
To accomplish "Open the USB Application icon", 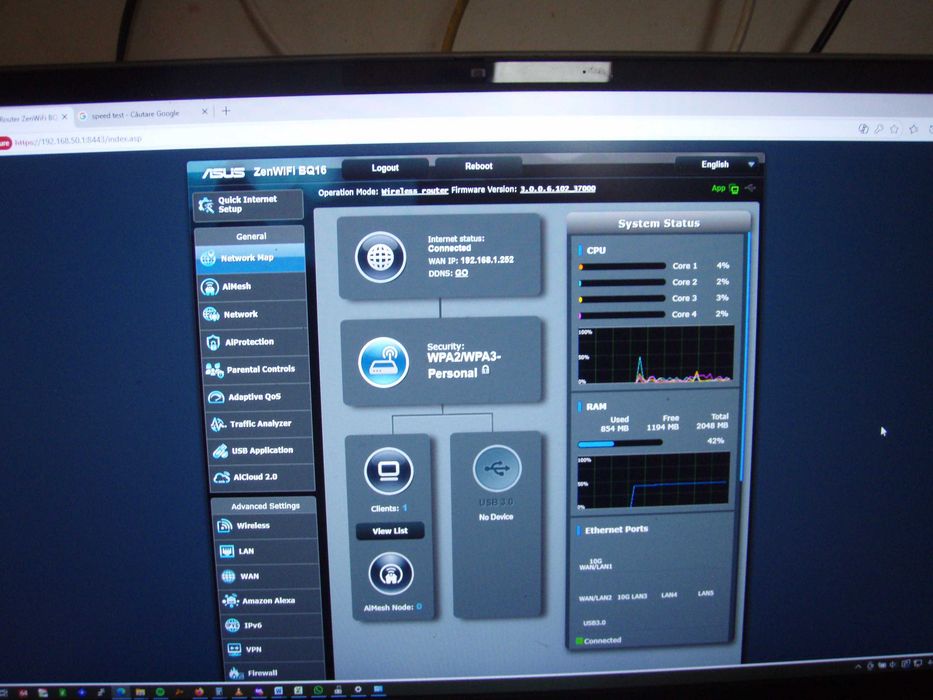I will coord(220,451).
